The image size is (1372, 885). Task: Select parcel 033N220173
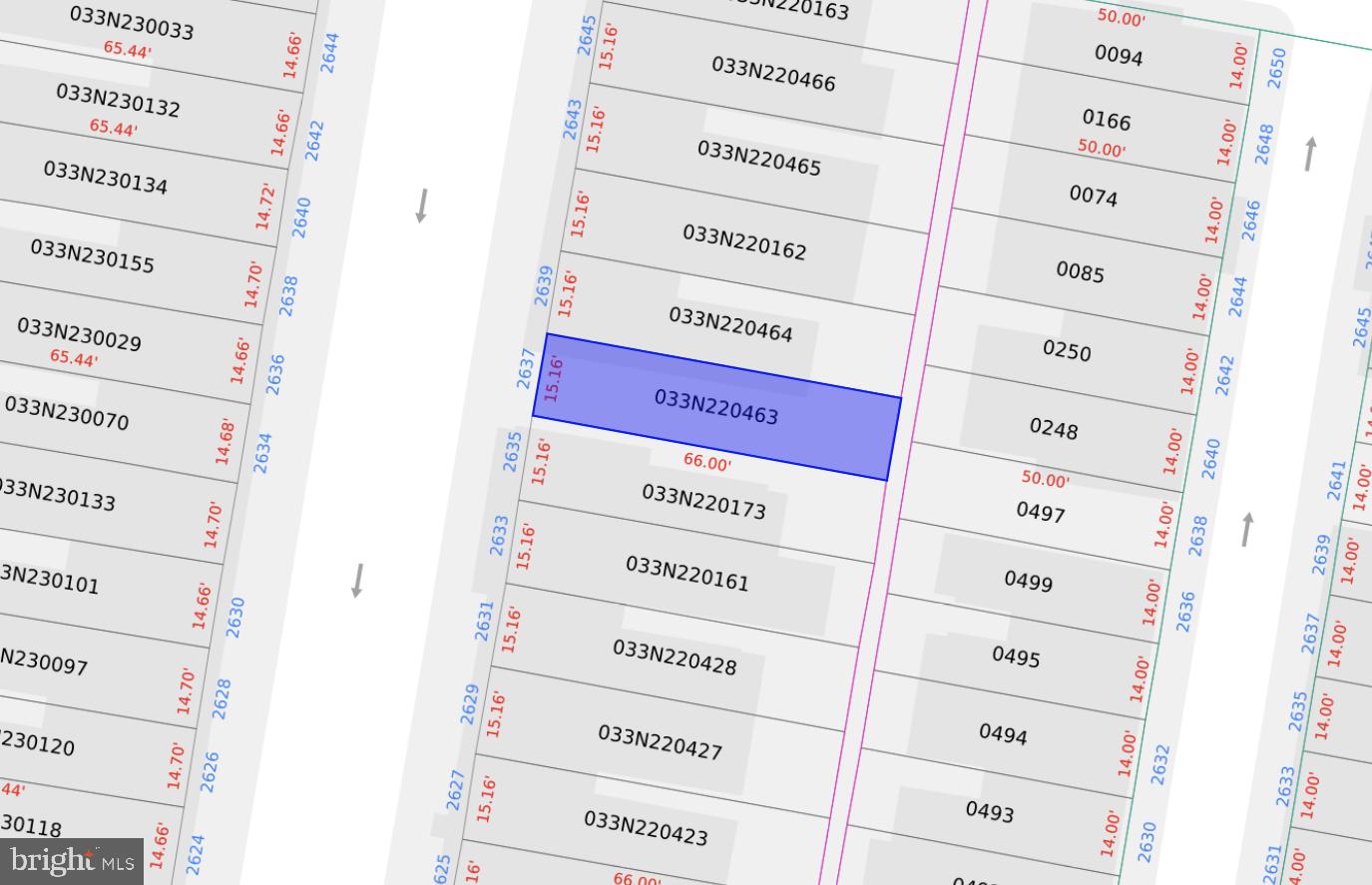pos(703,502)
